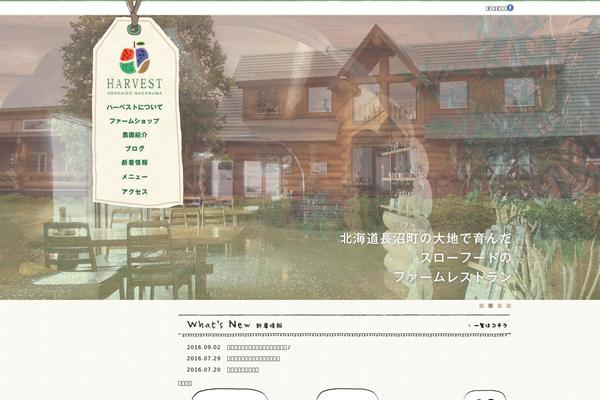Select the second, darker slideshow dot

tap(491, 305)
